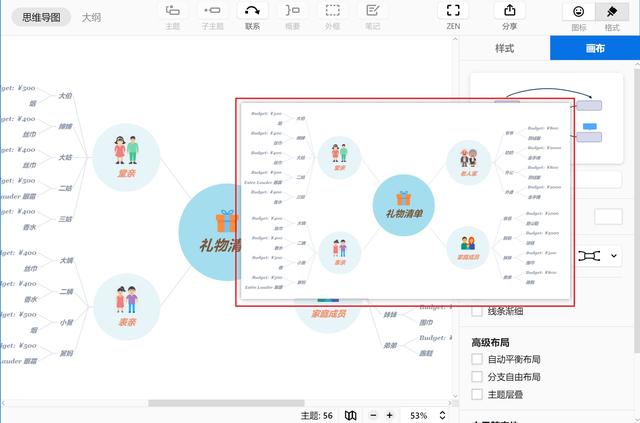This screenshot has width=640, height=423.
Task: Open the 笔记 (Notes) tool
Action: click(x=372, y=16)
